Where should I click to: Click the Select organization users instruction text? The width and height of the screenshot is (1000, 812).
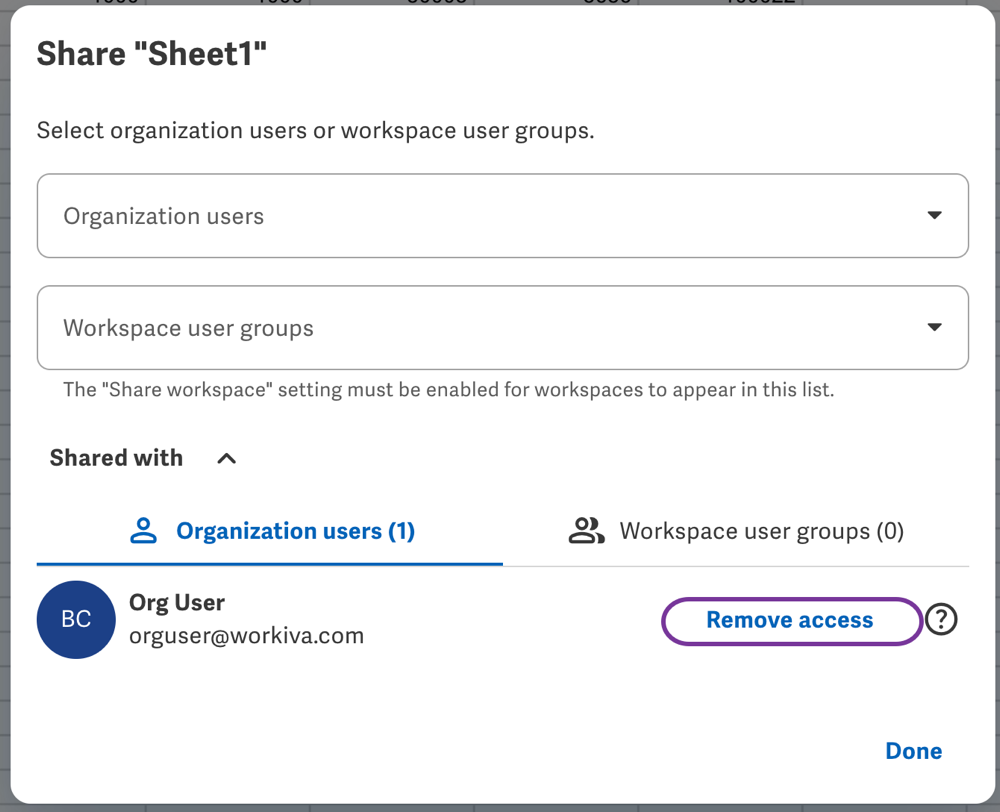point(315,131)
